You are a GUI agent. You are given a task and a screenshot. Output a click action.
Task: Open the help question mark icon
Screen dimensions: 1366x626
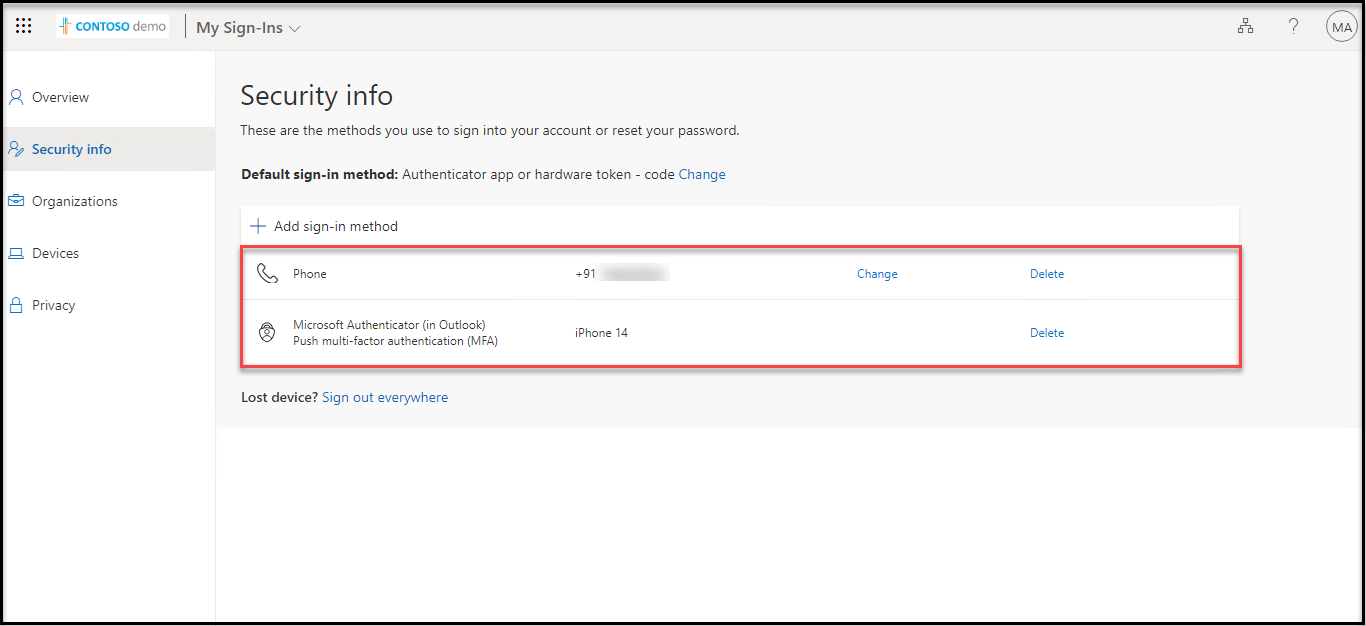pos(1293,27)
